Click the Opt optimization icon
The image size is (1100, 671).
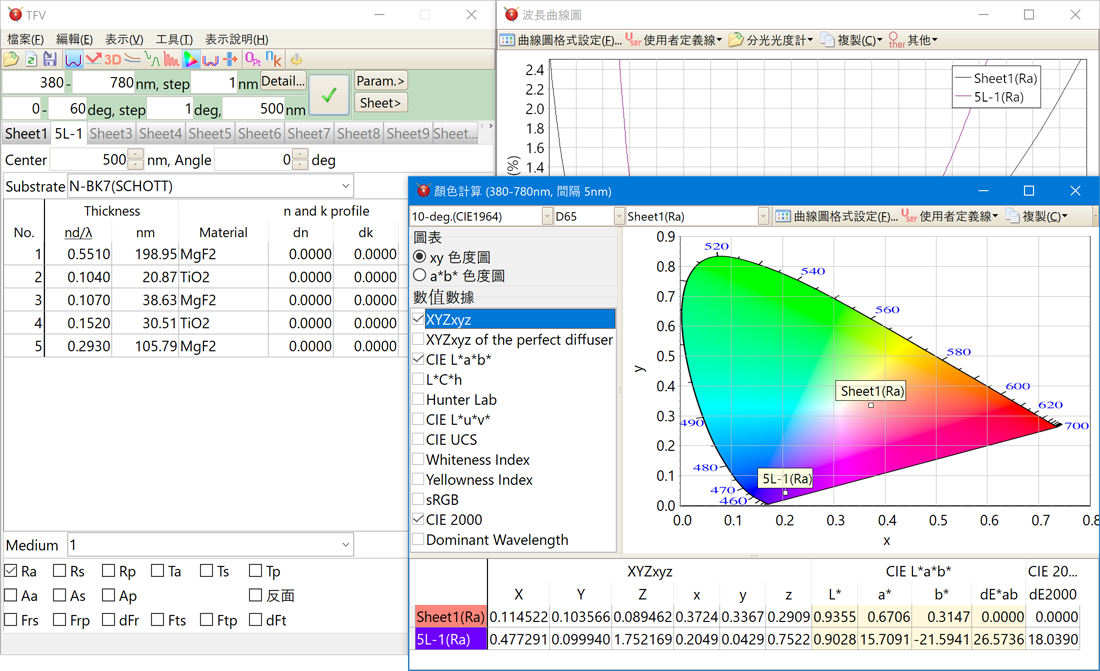click(x=253, y=60)
